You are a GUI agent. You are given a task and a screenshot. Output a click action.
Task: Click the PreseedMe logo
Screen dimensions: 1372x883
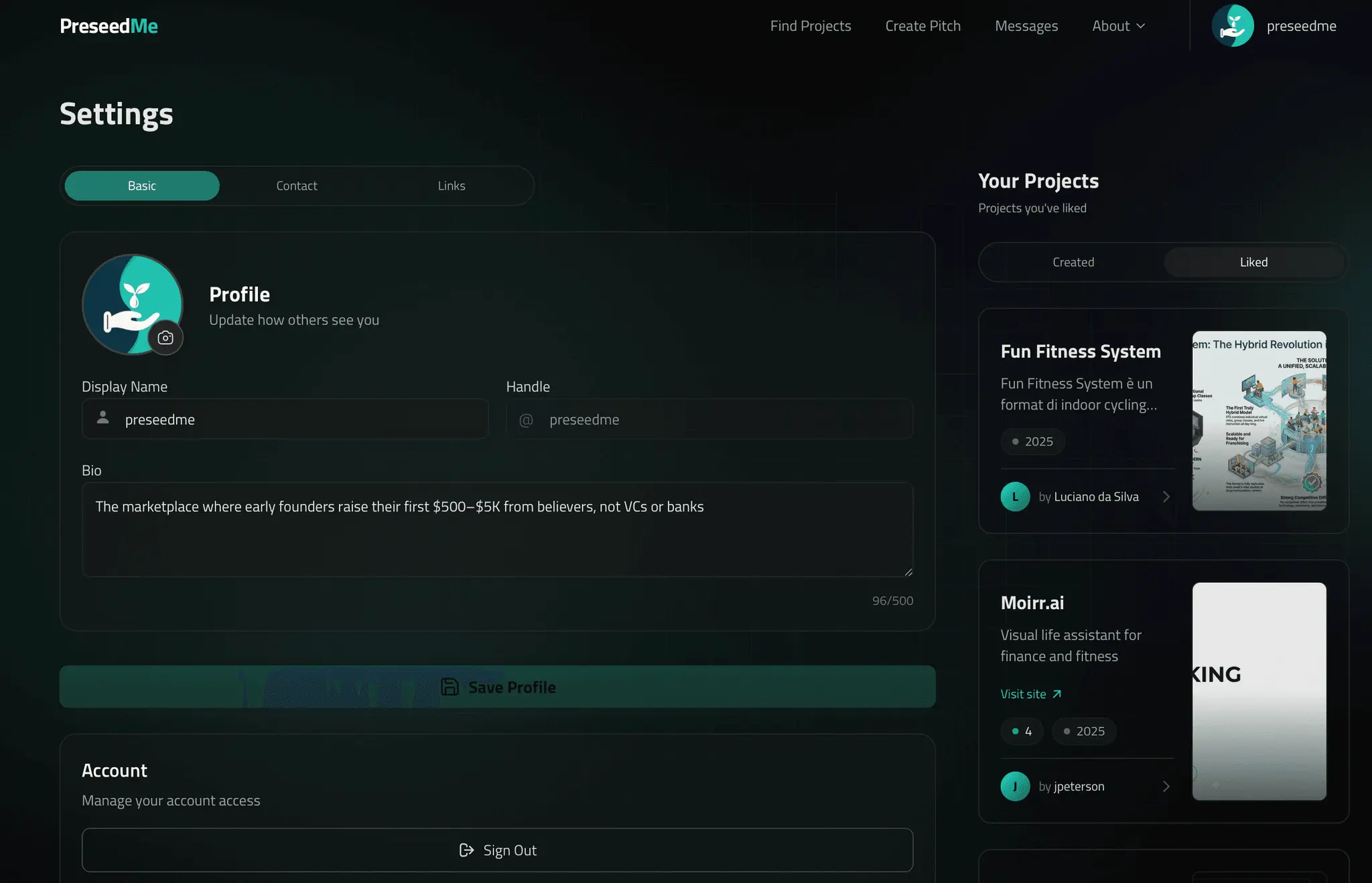109,26
